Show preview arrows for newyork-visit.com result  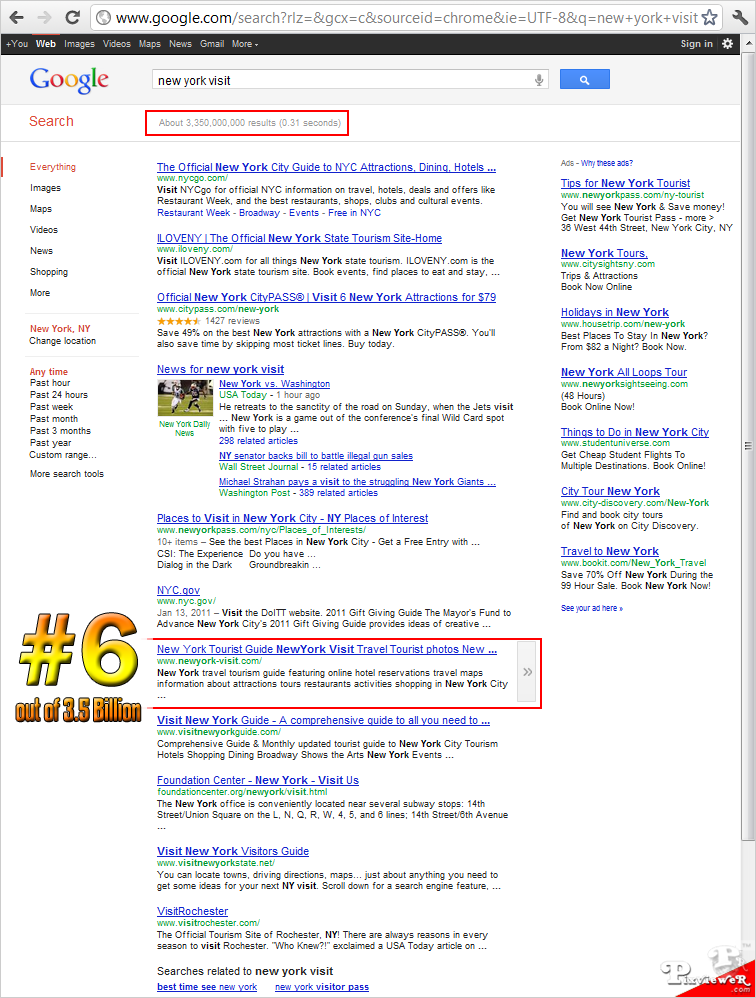[x=528, y=672]
